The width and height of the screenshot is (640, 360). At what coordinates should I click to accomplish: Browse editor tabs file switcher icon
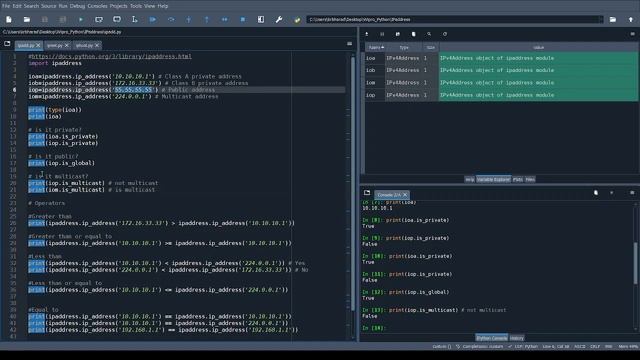click(x=7, y=44)
